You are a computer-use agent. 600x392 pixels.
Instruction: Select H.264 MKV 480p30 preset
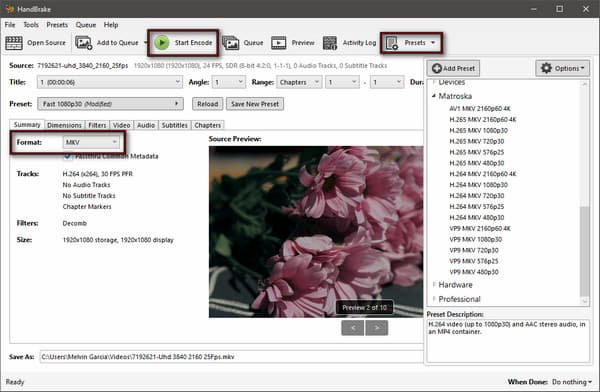click(x=476, y=217)
